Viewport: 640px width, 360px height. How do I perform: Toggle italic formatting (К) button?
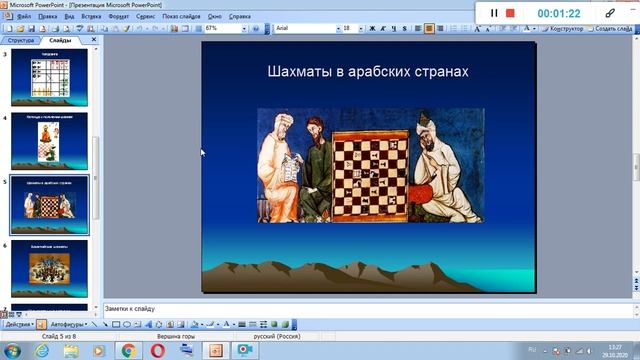[x=382, y=29]
